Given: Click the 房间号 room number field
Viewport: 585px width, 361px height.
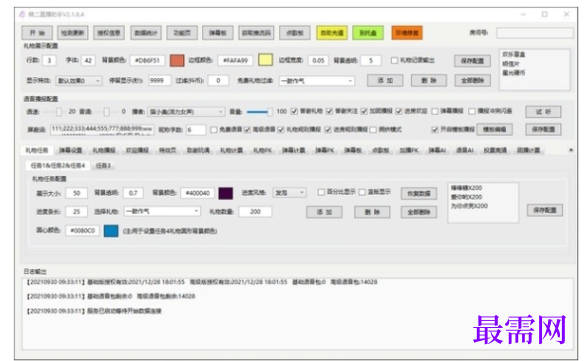Looking at the screenshot, I should click(x=534, y=33).
